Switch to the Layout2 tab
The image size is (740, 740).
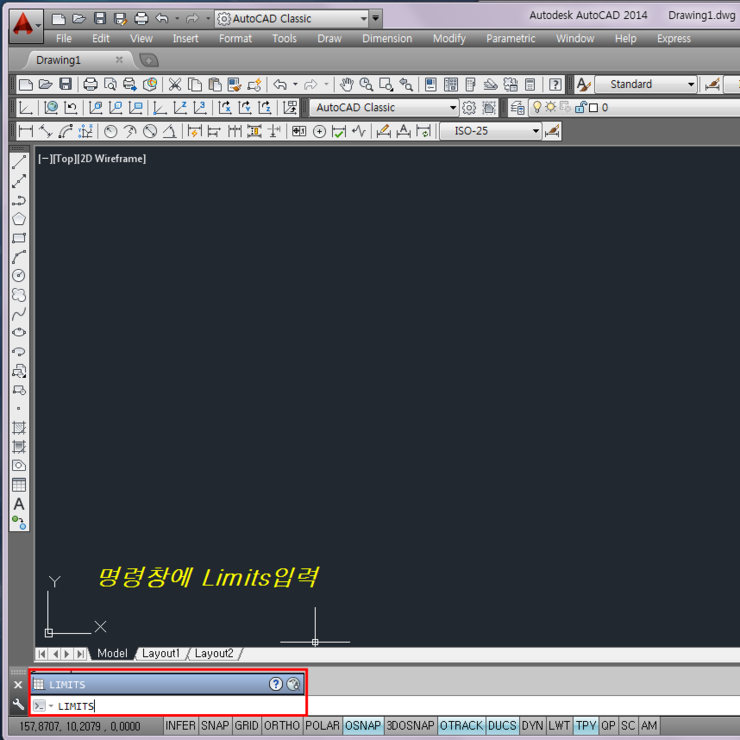tap(214, 653)
